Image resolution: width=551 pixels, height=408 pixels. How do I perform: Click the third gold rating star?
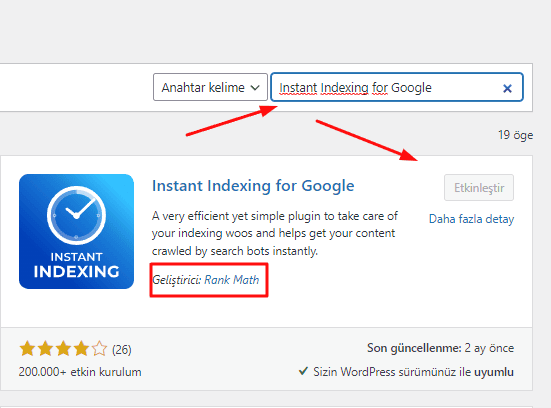(x=63, y=349)
